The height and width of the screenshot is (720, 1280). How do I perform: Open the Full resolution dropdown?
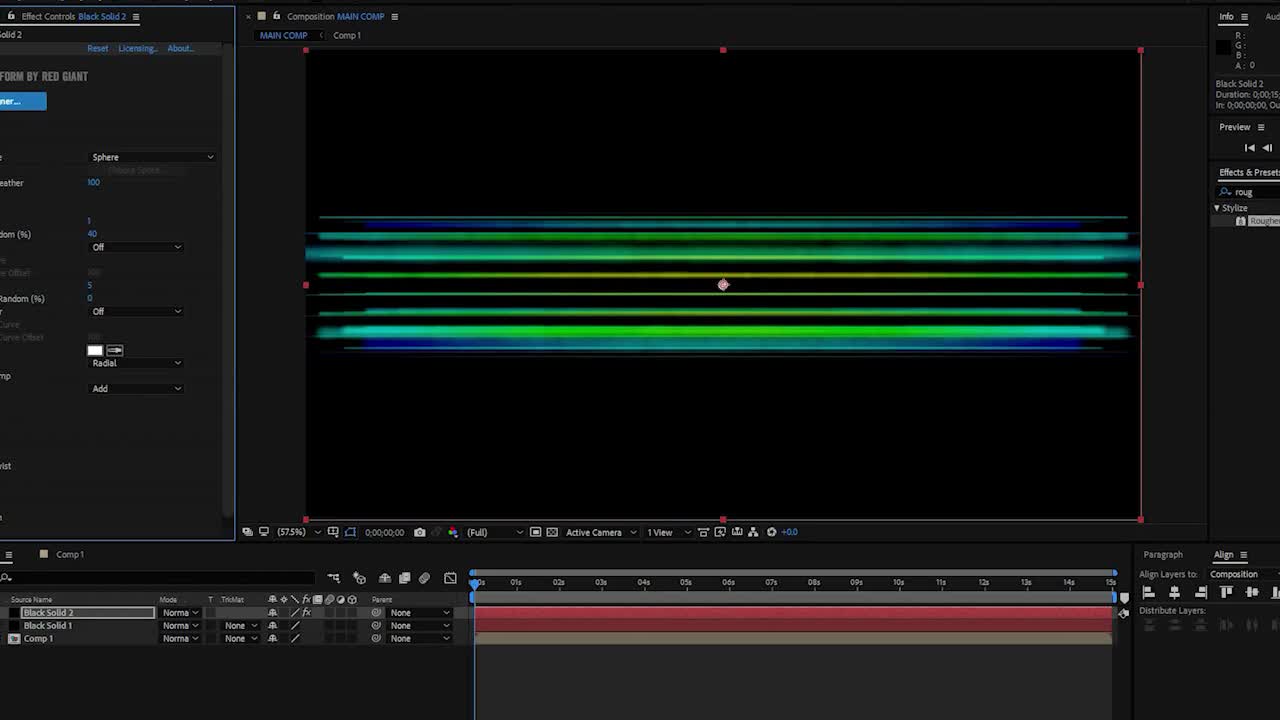click(x=494, y=532)
